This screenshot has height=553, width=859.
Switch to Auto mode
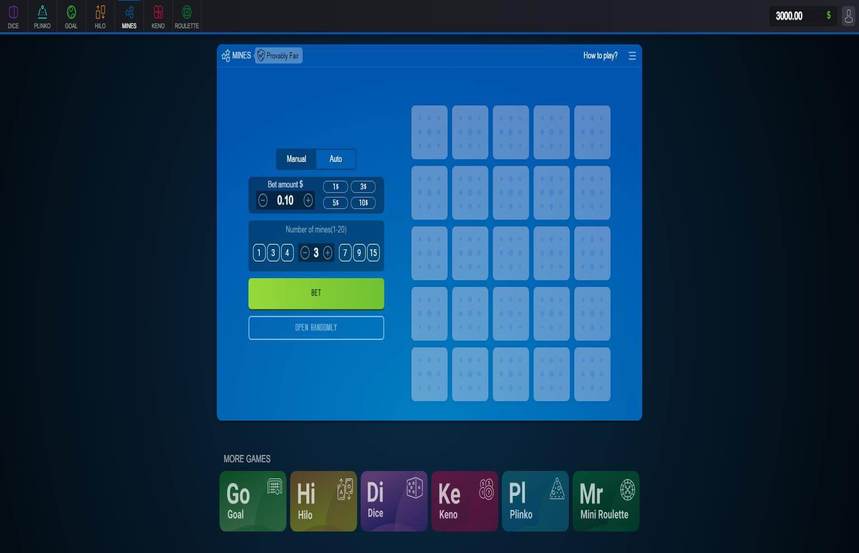[335, 159]
